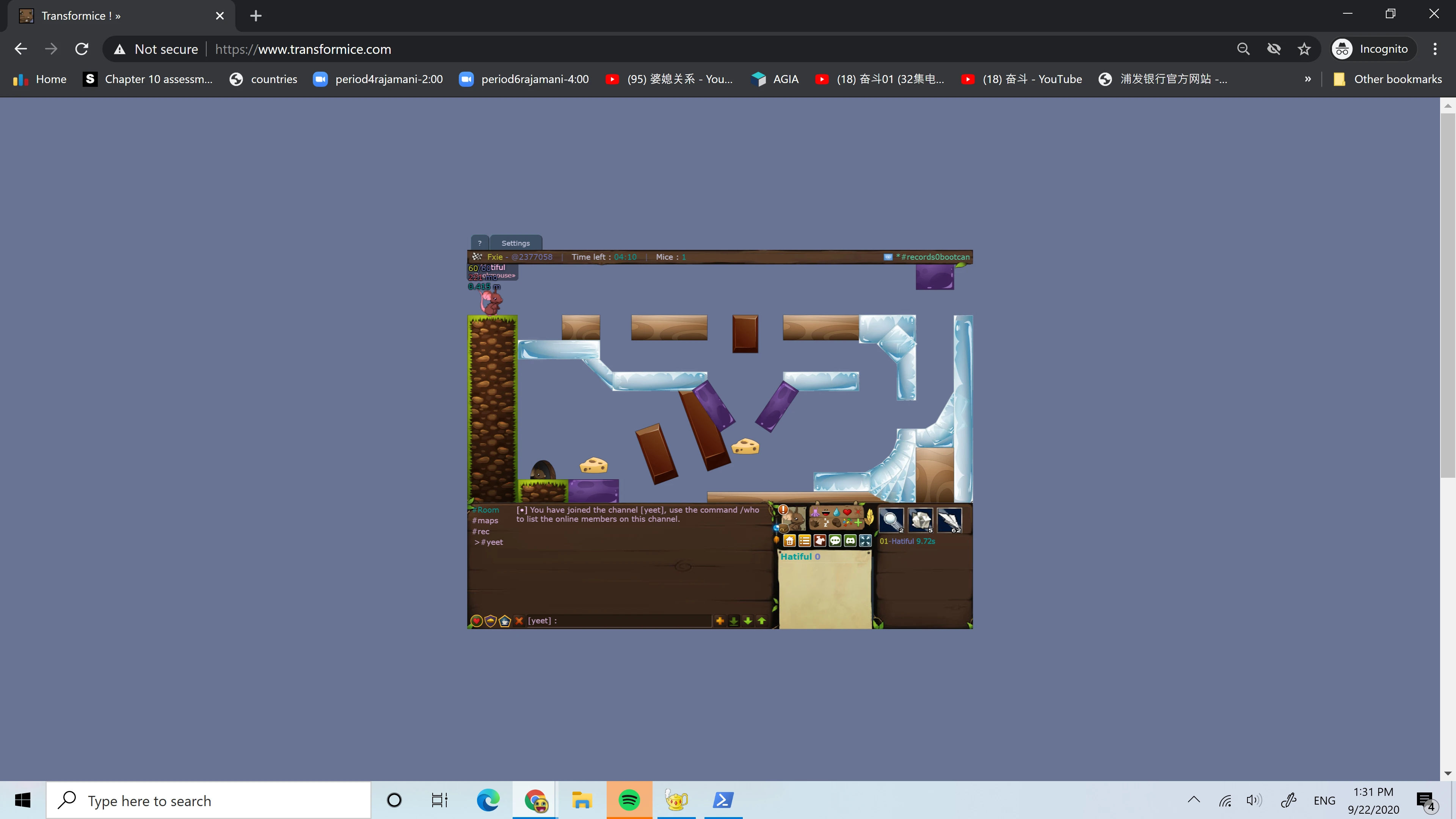Open the game menu list button
Screen dimensions: 1456x819
coord(805,541)
